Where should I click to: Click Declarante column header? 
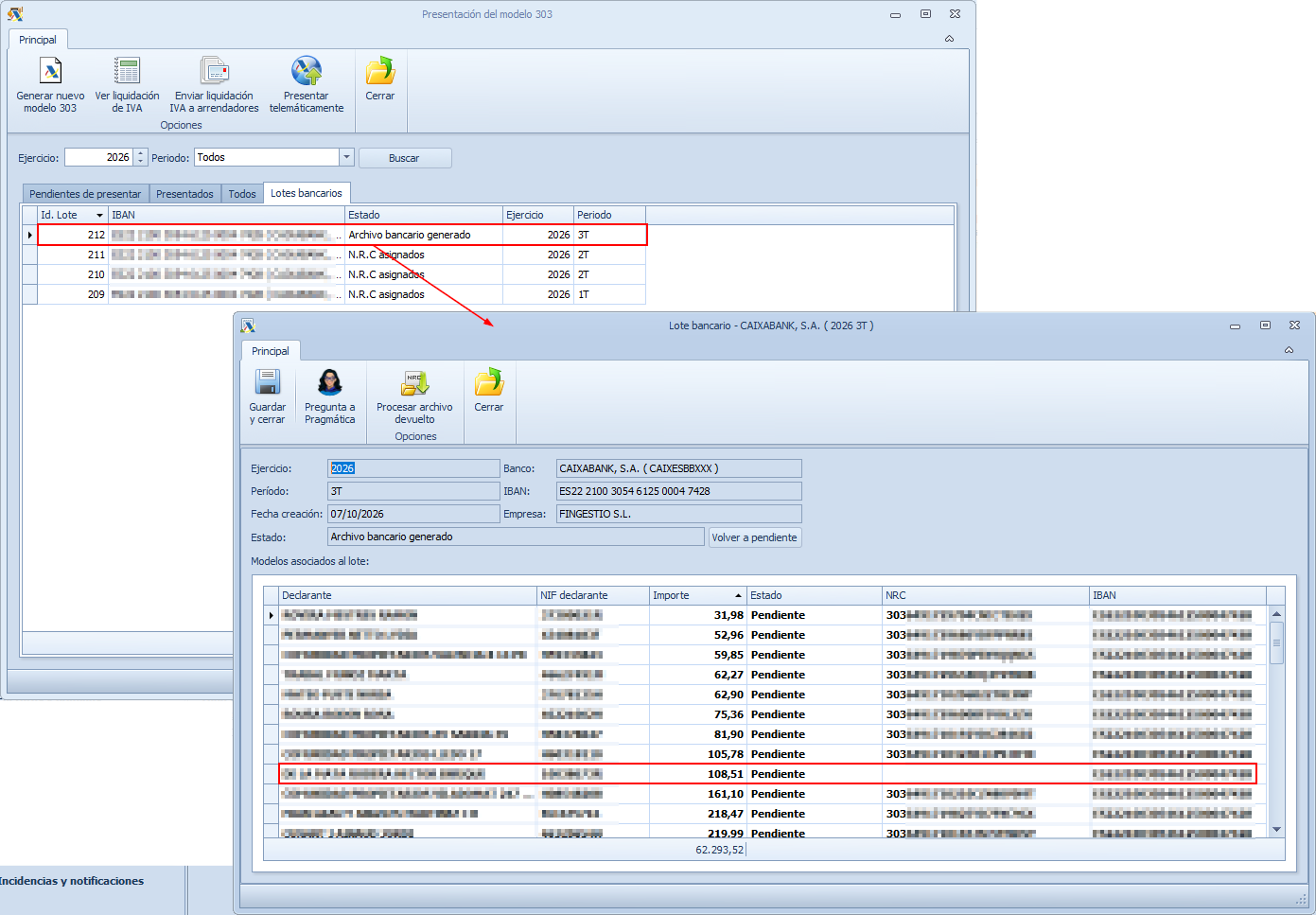click(x=408, y=595)
